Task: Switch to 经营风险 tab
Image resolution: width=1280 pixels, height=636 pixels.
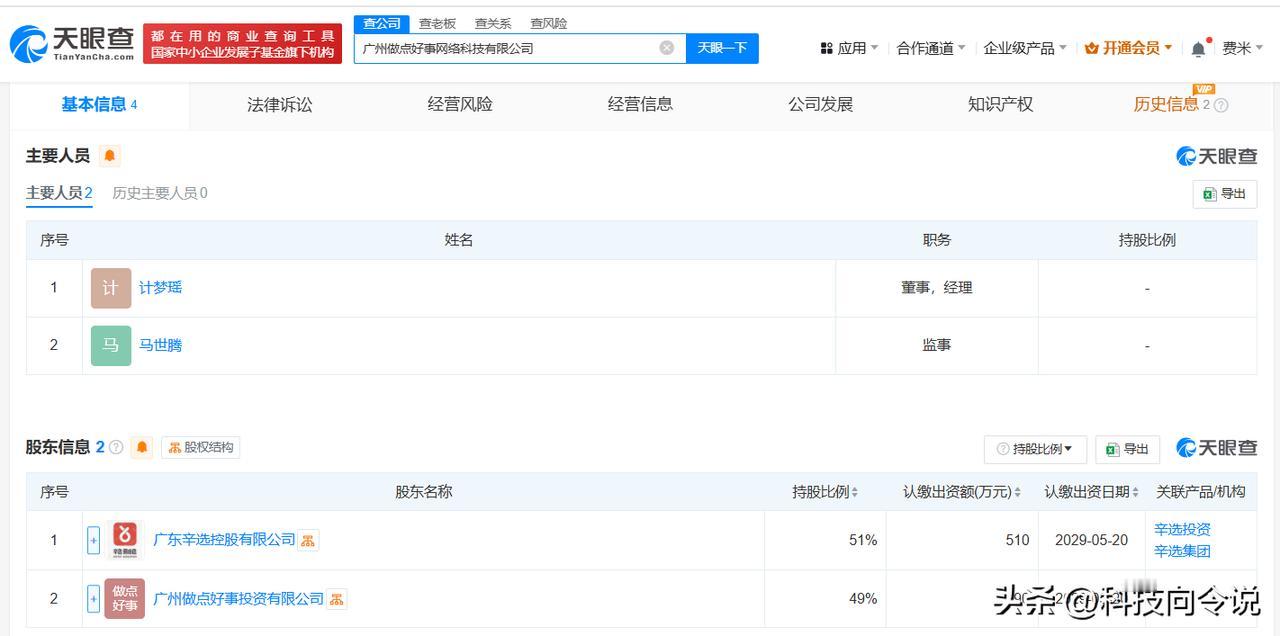Action: click(460, 104)
